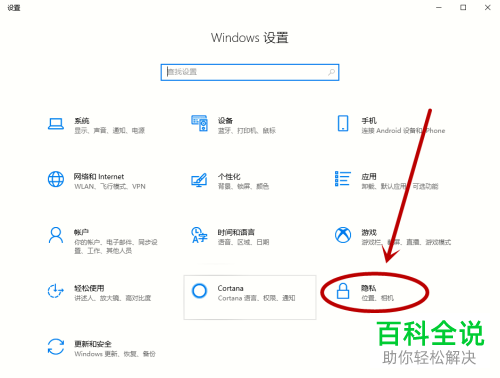
Task: Select the 设备 title text
Action: tap(225, 121)
